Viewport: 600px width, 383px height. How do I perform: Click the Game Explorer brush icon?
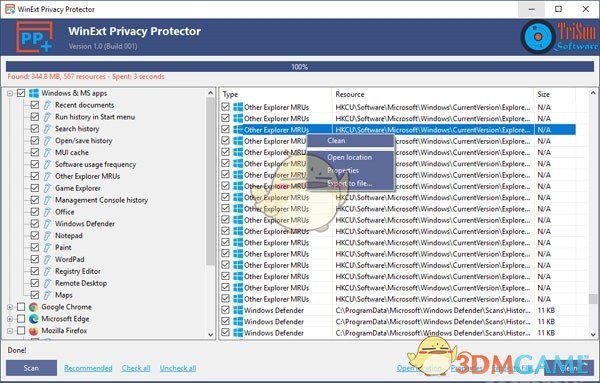coord(47,188)
